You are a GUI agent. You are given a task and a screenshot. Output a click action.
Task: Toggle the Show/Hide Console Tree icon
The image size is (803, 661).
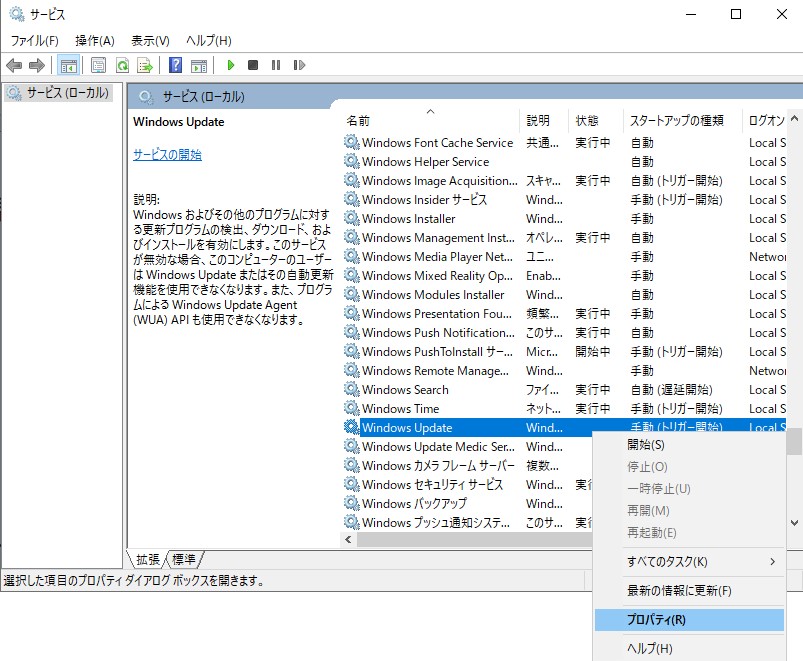pos(68,65)
